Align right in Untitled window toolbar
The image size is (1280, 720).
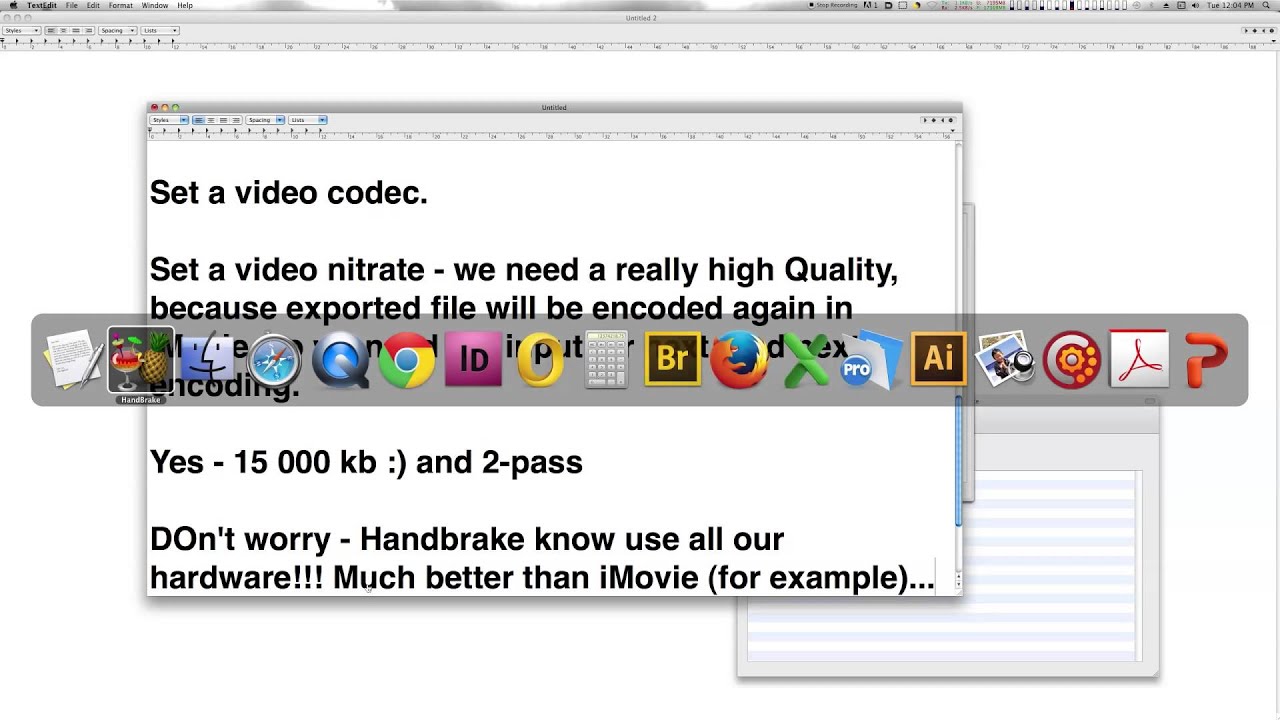pyautogui.click(x=235, y=120)
